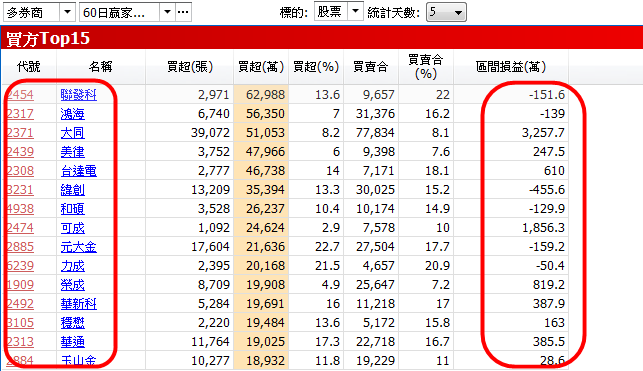Select the 819.2 區間損益 value
The image size is (643, 371).
click(549, 285)
